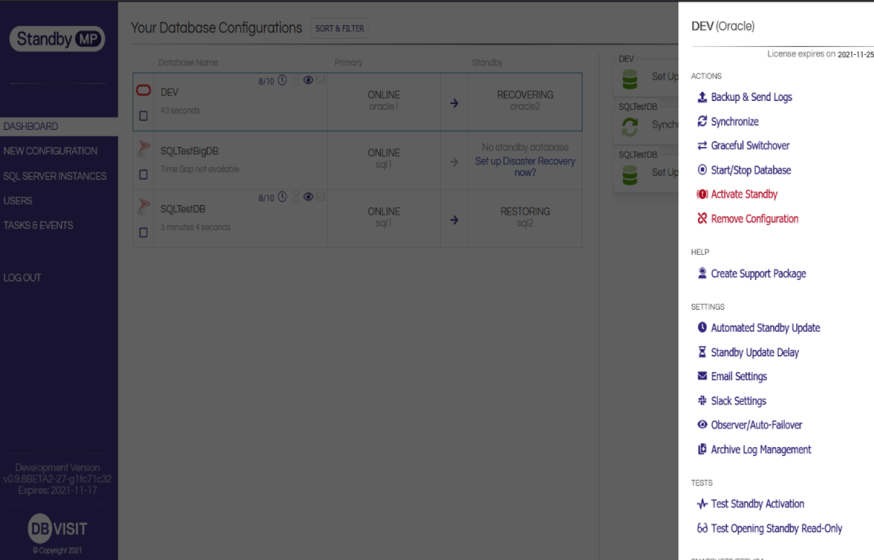Open the Users page
The image size is (874, 560).
tap(18, 201)
